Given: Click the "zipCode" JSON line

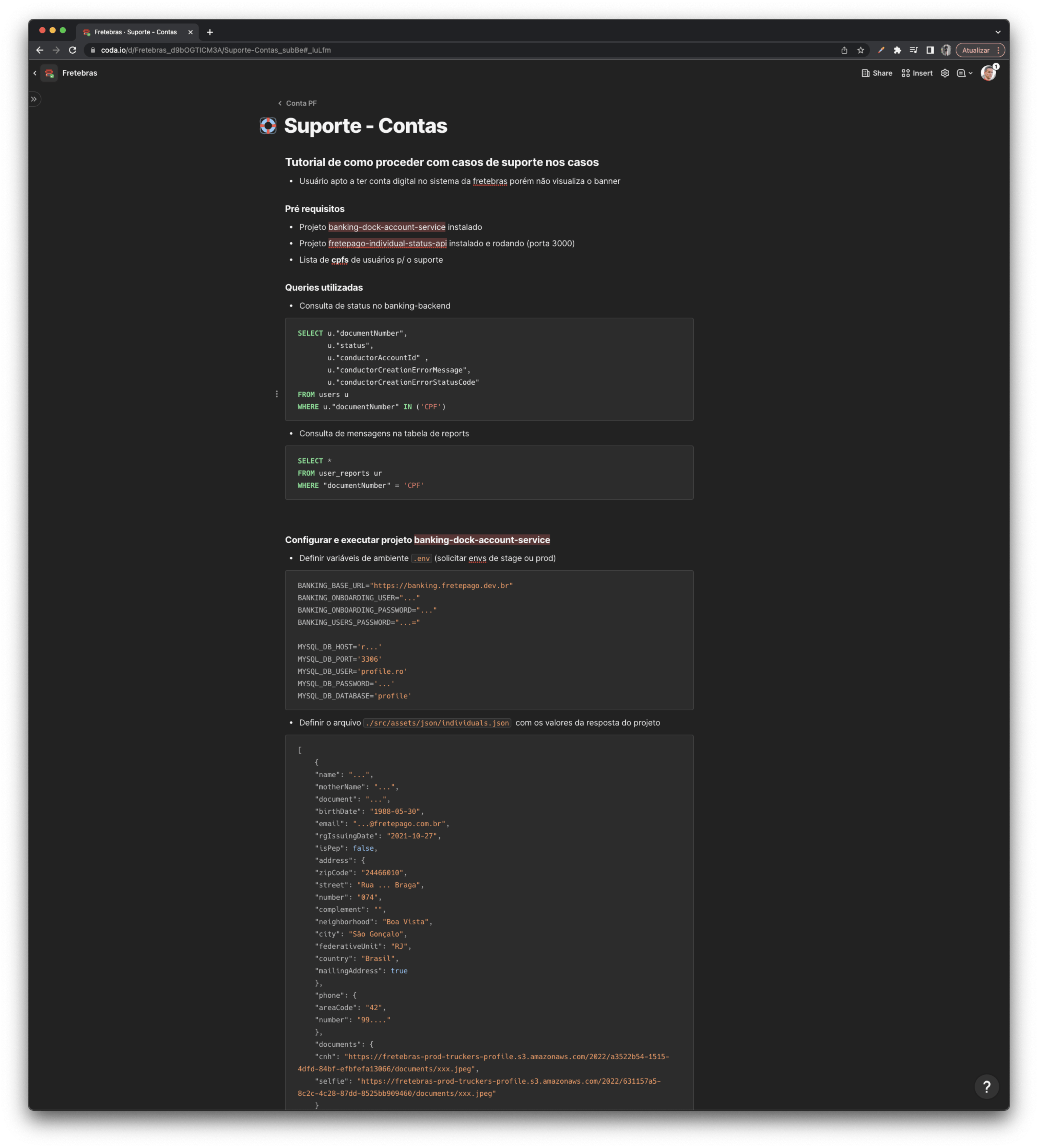Looking at the screenshot, I should pos(361,873).
